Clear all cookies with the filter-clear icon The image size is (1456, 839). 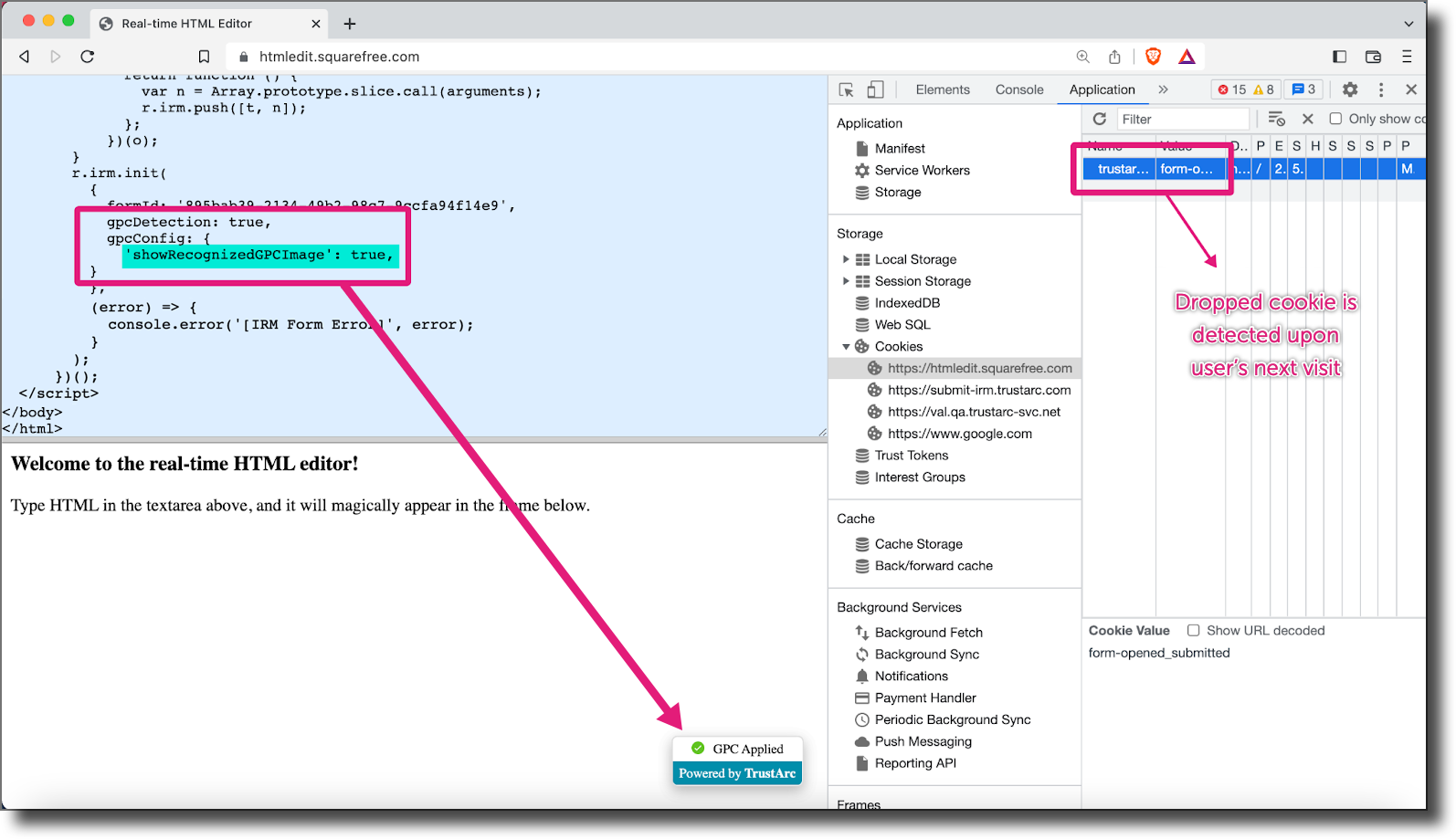click(x=1276, y=119)
